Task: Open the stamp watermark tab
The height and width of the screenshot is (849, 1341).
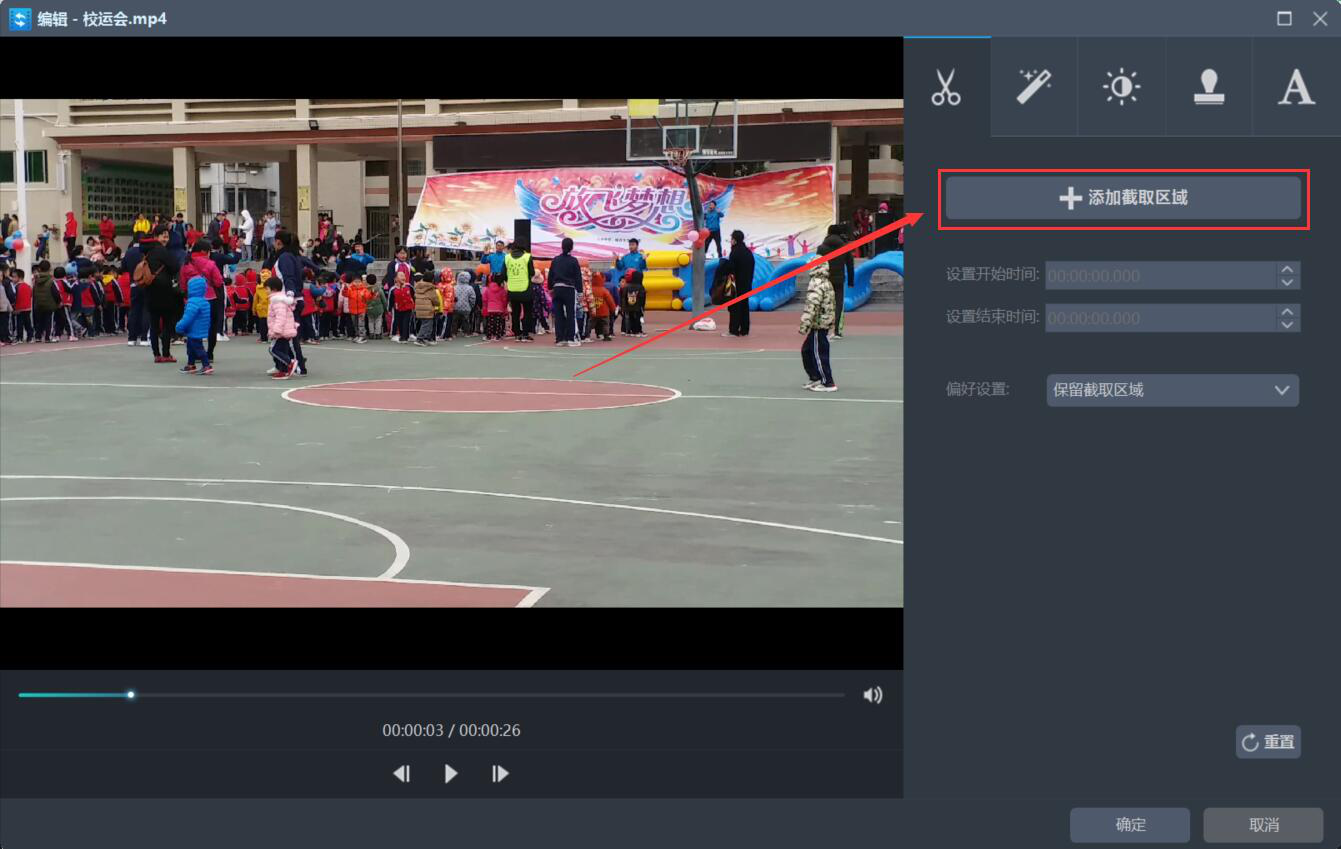Action: tap(1209, 87)
